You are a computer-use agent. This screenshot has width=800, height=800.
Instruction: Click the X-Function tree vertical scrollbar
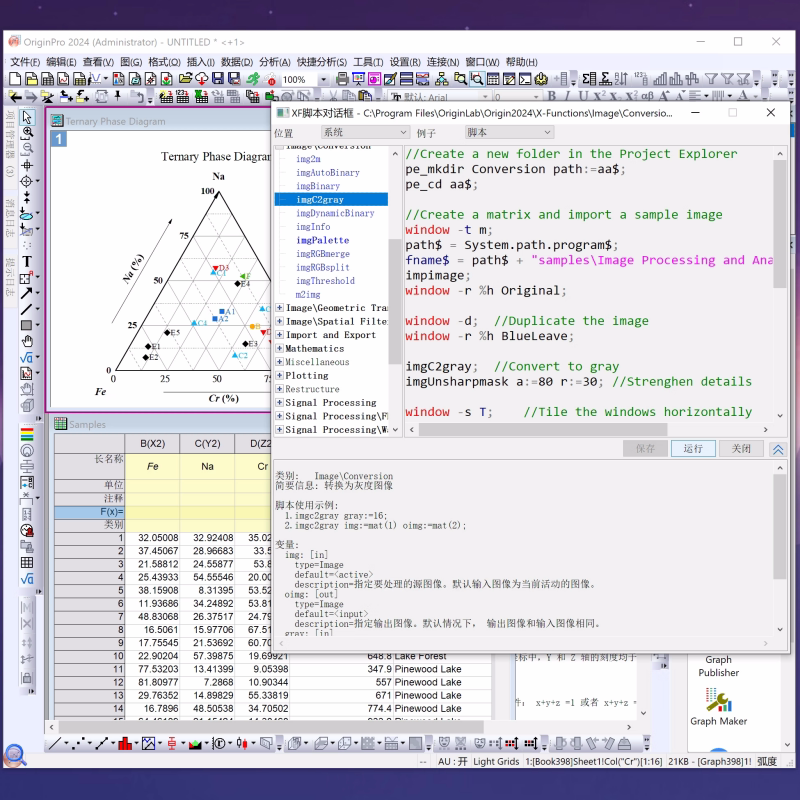click(x=394, y=301)
